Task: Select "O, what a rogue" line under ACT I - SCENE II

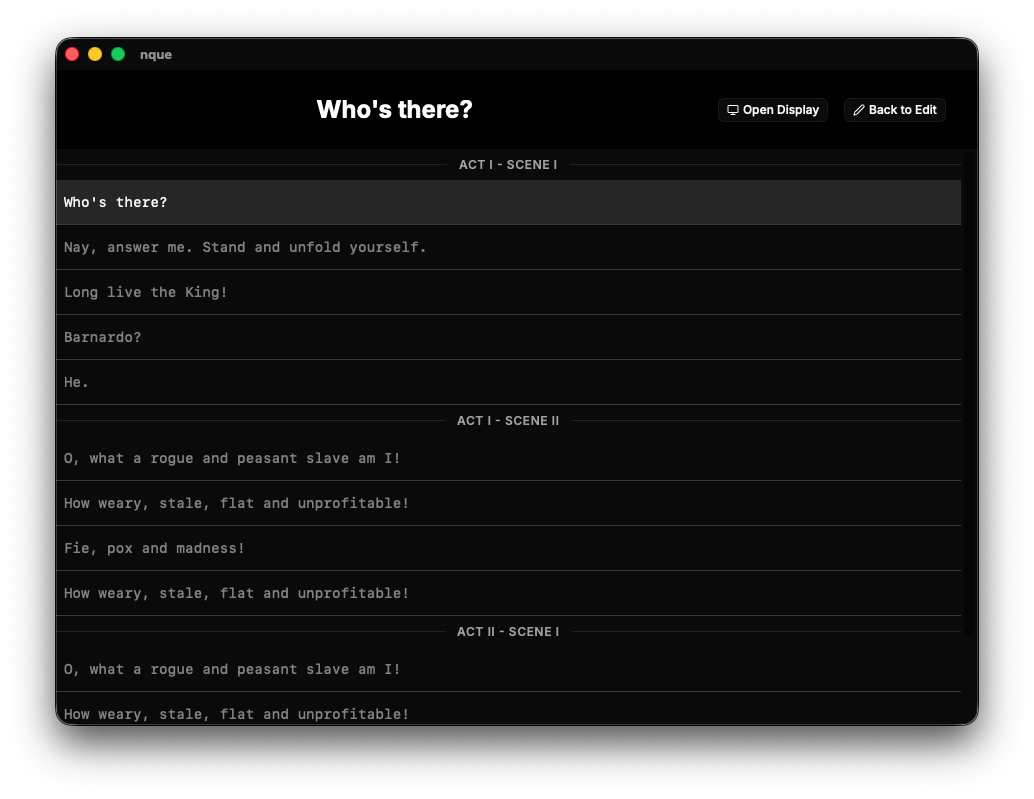Action: pyautogui.click(x=508, y=458)
